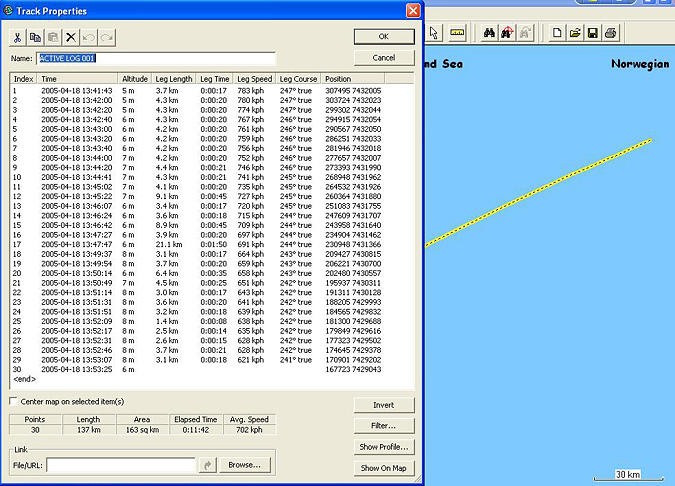Viewport: 675px width, 486px height.
Task: Sort by Time column header
Action: pos(77,79)
